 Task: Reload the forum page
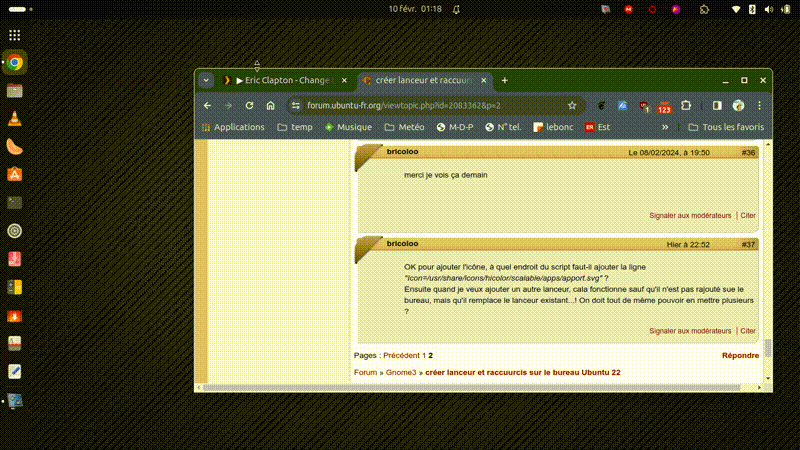click(249, 106)
